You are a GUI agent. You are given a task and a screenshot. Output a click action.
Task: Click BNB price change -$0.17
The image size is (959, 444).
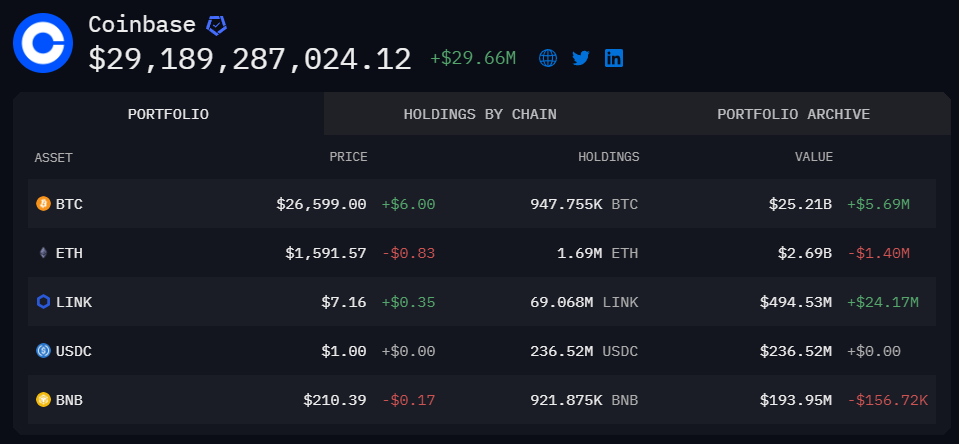point(409,400)
